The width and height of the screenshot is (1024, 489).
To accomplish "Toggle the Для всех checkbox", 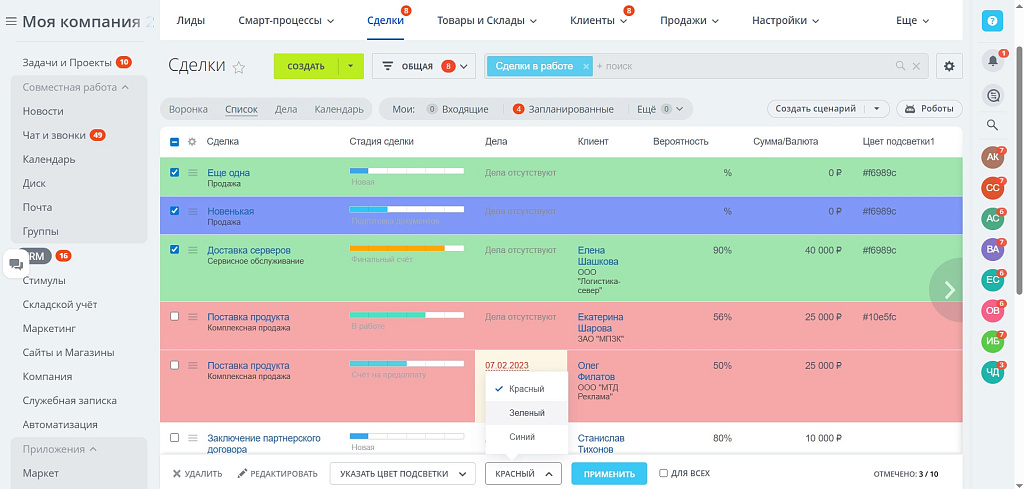I will pos(664,474).
